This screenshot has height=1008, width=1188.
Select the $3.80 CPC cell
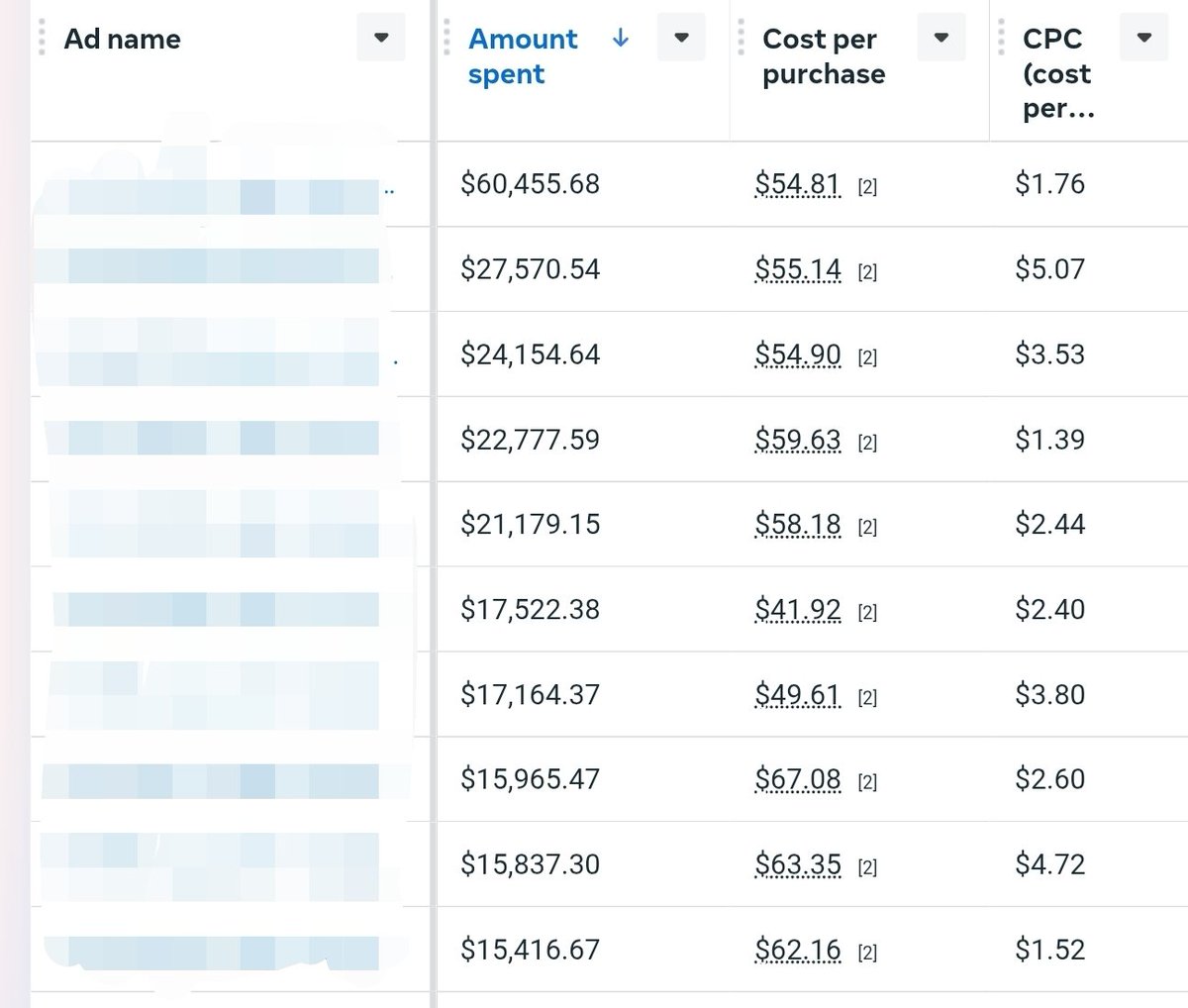pyautogui.click(x=1049, y=695)
